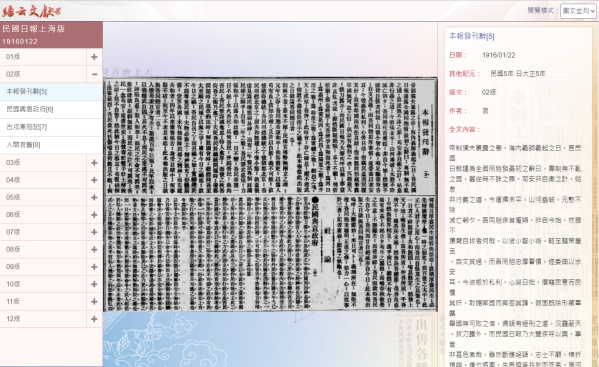599x367 pixels.
Task: Click the 12版 section label
Action: tap(13, 319)
